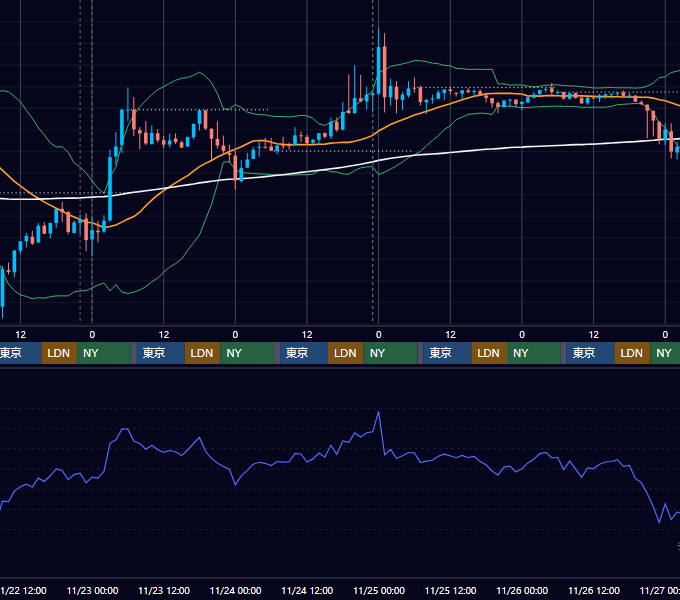Click the 11/25 00:00 date label
680x600 pixels.
pos(379,590)
